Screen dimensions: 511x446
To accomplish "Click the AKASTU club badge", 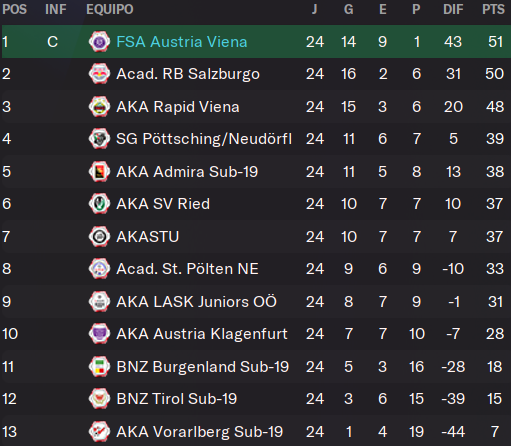I will point(99,237).
